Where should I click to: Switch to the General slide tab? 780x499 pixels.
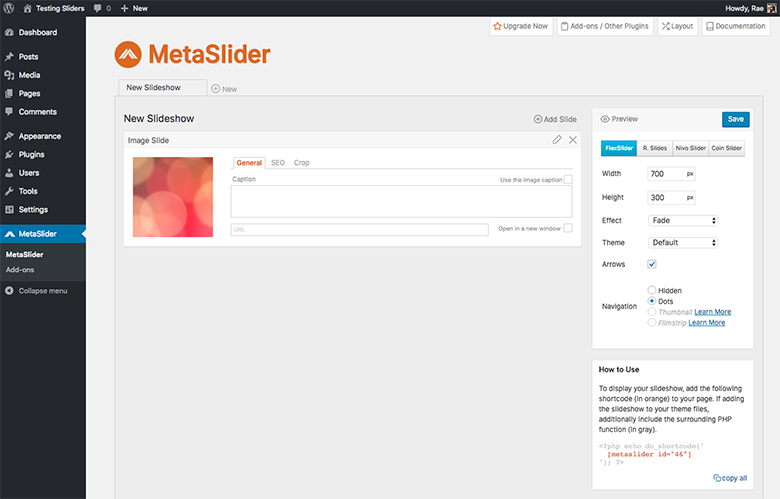pyautogui.click(x=249, y=163)
